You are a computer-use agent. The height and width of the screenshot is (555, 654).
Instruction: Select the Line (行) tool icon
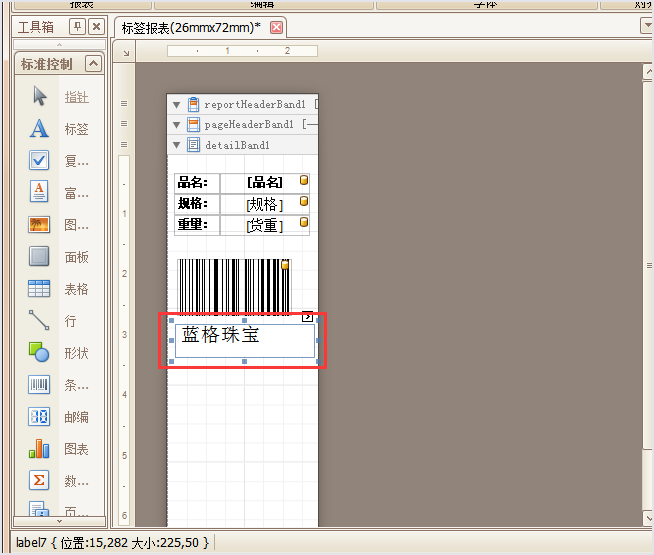point(39,320)
